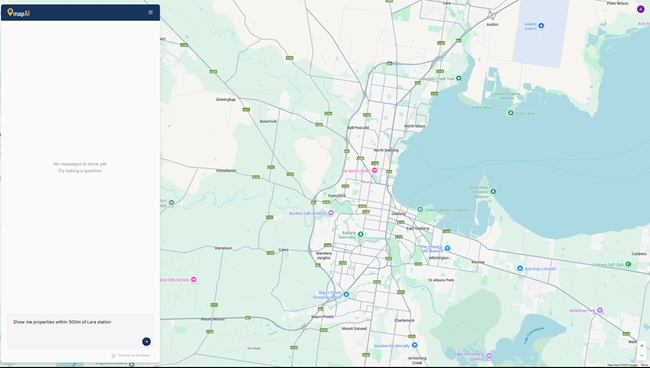Viewport: 650px width, 368px height.
Task: Click the "No messages to show yet." text
Action: [80, 164]
